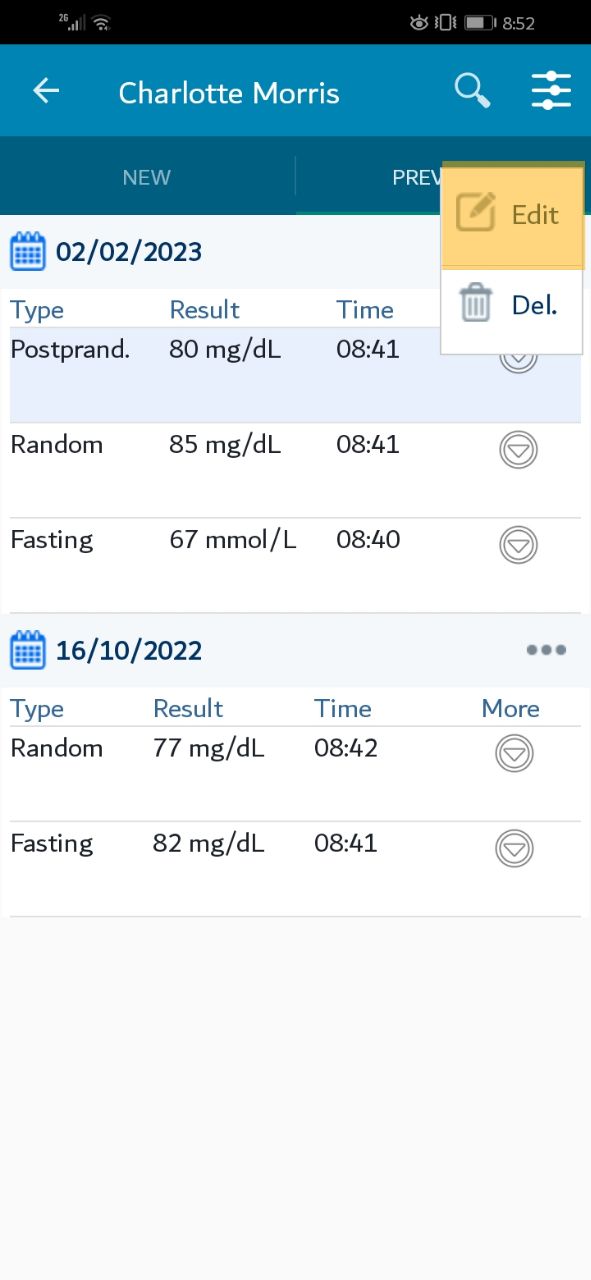Expand the Fasting 67 mmol/L row
Screen dimensions: 591x1280
tap(518, 545)
